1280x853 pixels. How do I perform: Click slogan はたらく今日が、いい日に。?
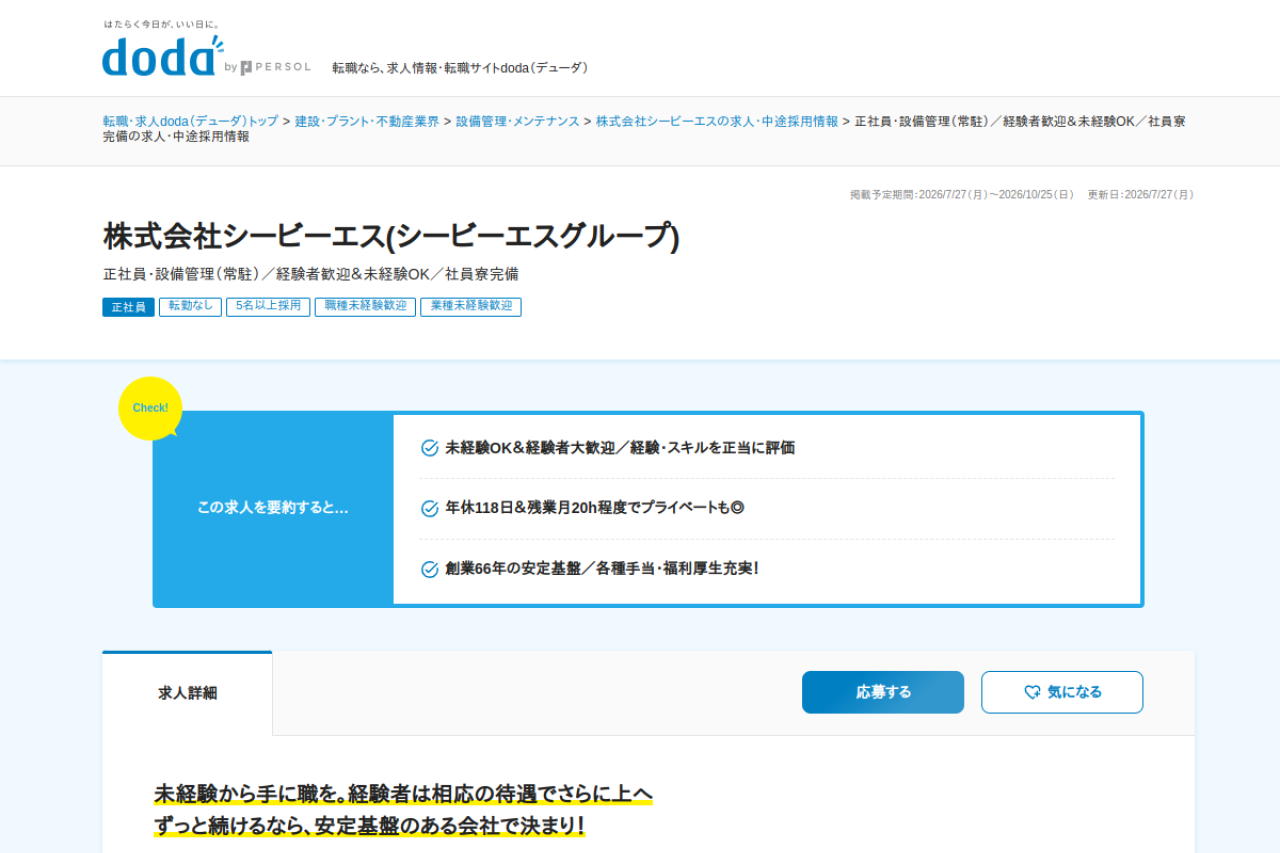tap(161, 24)
